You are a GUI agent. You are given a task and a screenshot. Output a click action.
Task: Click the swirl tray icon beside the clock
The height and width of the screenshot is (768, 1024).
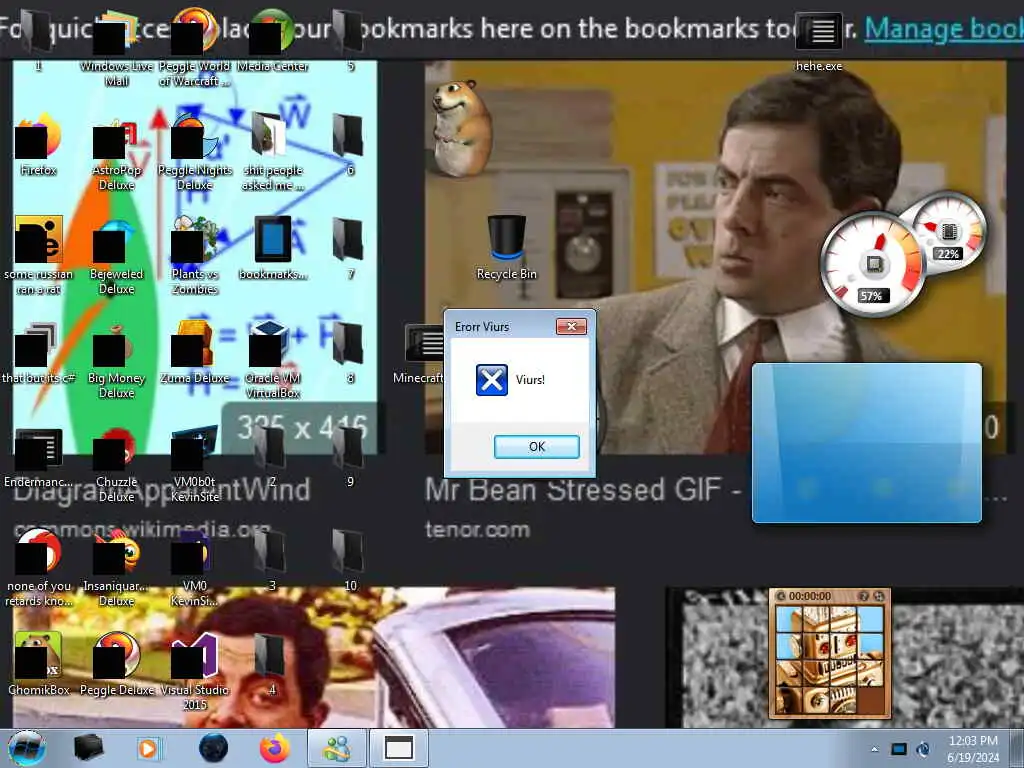[x=923, y=749]
